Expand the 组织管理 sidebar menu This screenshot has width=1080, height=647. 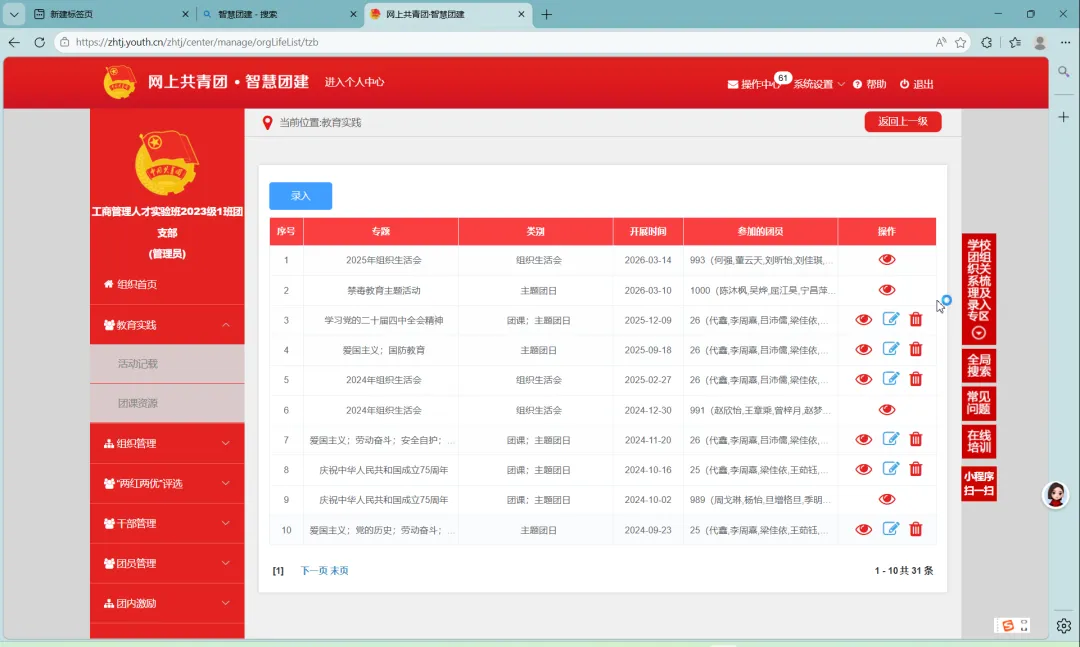tap(167, 443)
